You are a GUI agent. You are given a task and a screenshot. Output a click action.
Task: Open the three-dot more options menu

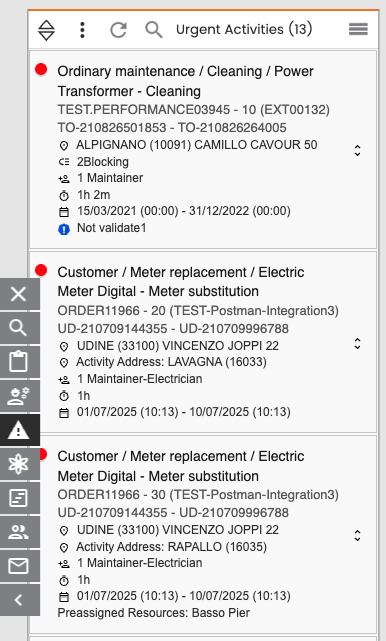point(82,30)
